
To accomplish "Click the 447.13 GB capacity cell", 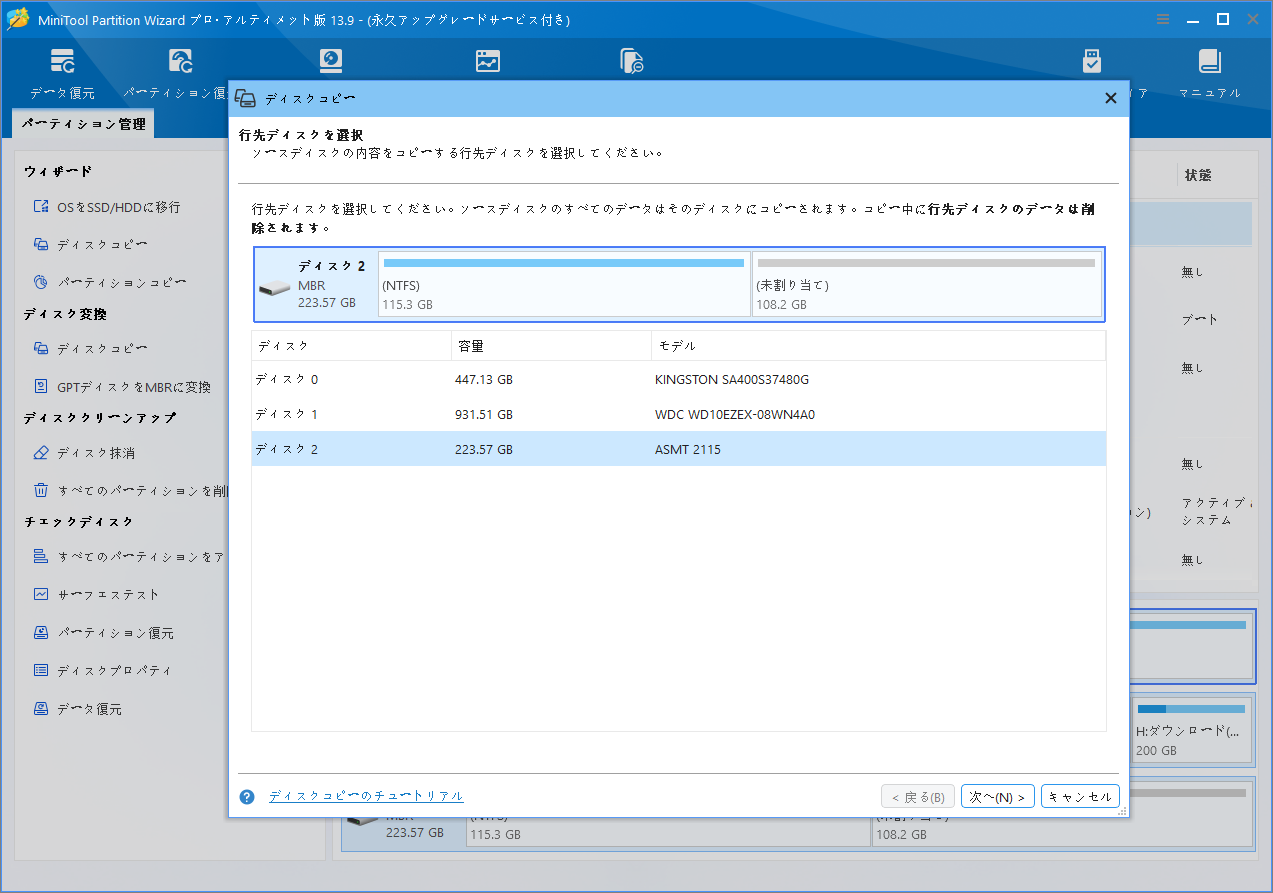I will (484, 380).
